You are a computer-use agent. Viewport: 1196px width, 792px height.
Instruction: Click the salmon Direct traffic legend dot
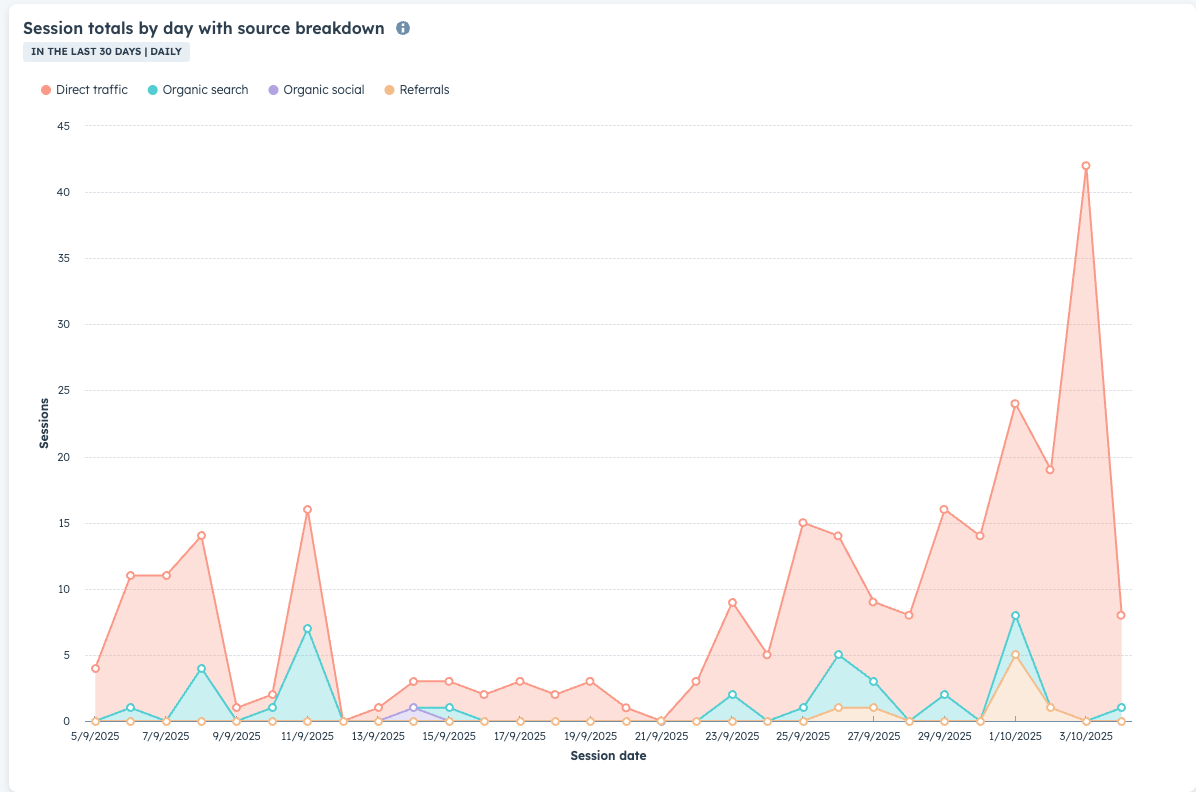click(x=46, y=90)
